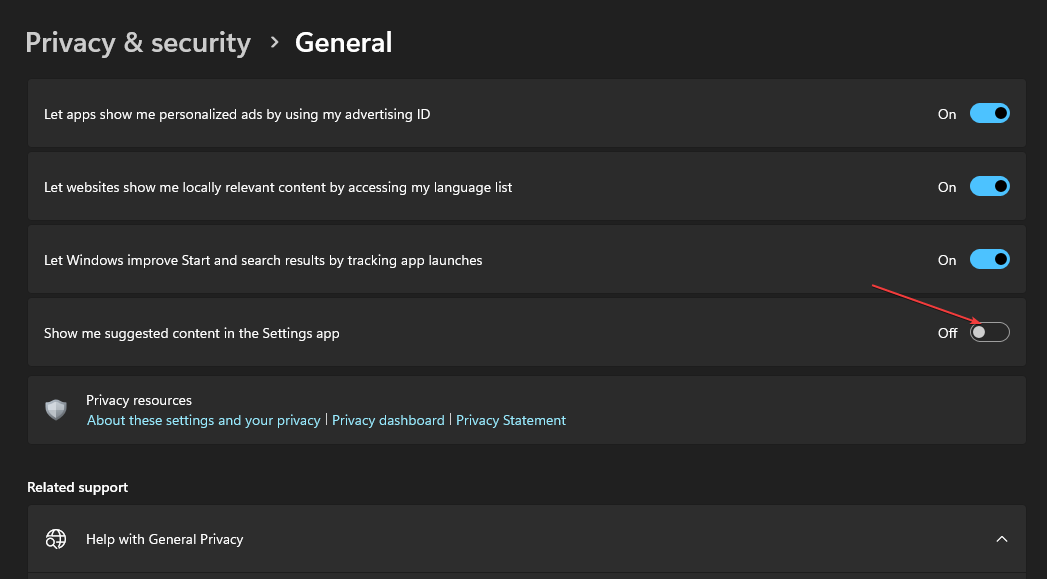Disable the language list access toggle
Screen dimensions: 1047x579
coord(989,187)
